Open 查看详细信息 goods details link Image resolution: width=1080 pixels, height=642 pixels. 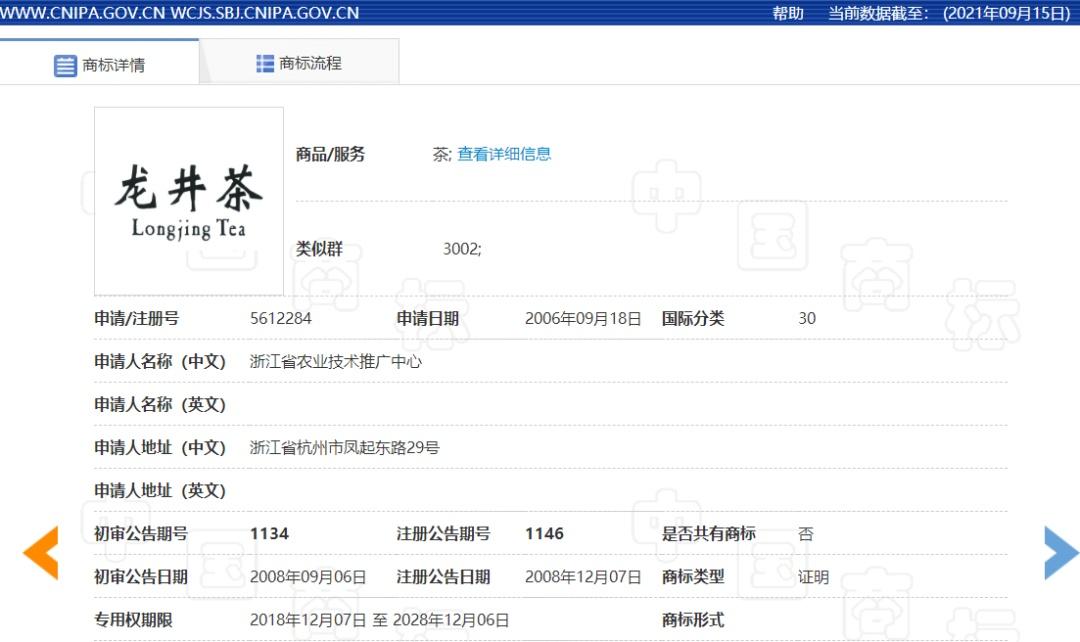(504, 154)
